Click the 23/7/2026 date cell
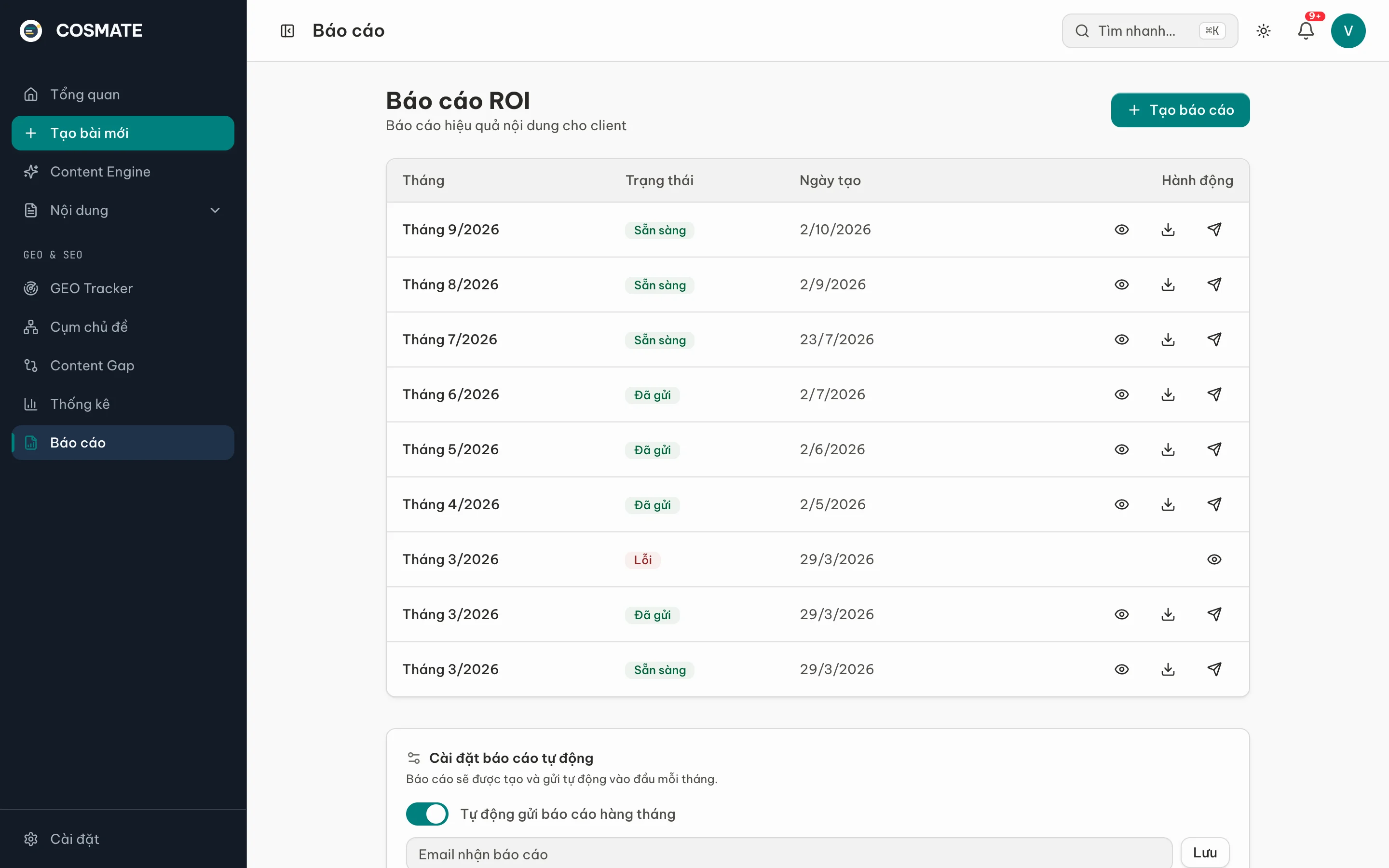This screenshot has height=868, width=1389. pyautogui.click(x=837, y=340)
